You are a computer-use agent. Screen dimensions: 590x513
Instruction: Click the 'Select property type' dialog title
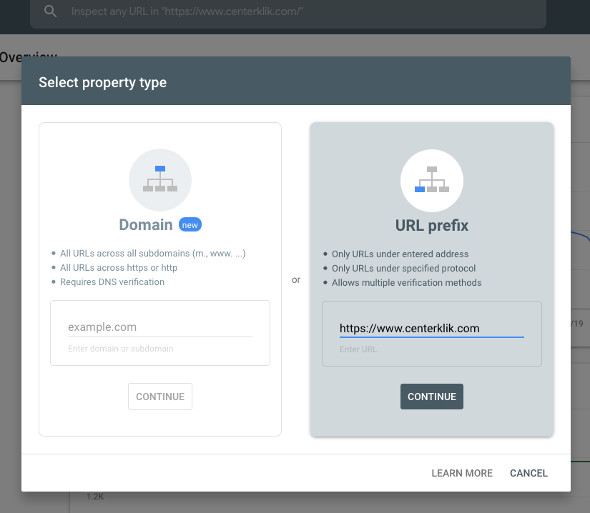point(102,82)
